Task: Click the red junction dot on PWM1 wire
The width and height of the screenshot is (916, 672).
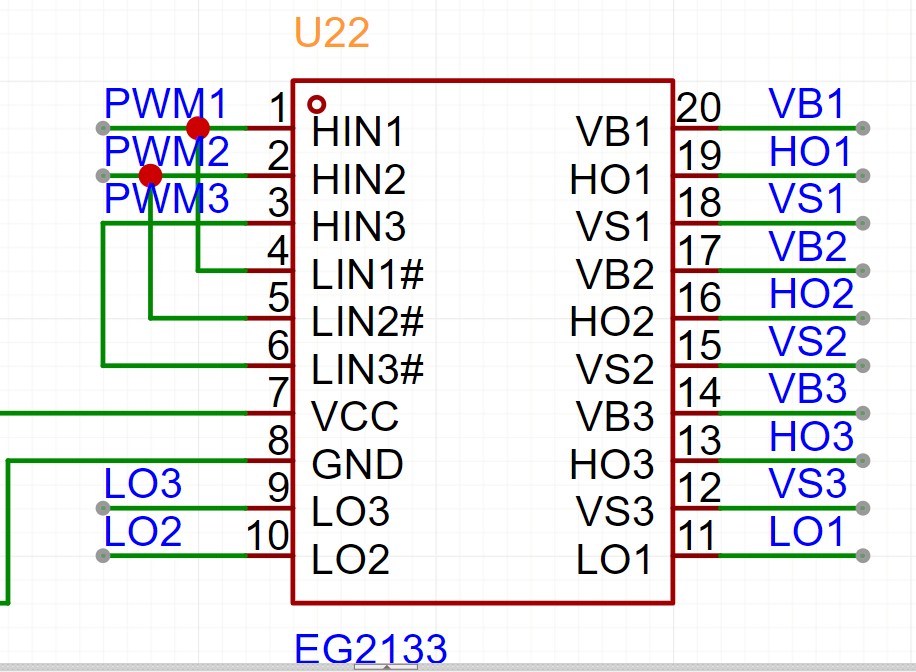Action: pos(198,128)
